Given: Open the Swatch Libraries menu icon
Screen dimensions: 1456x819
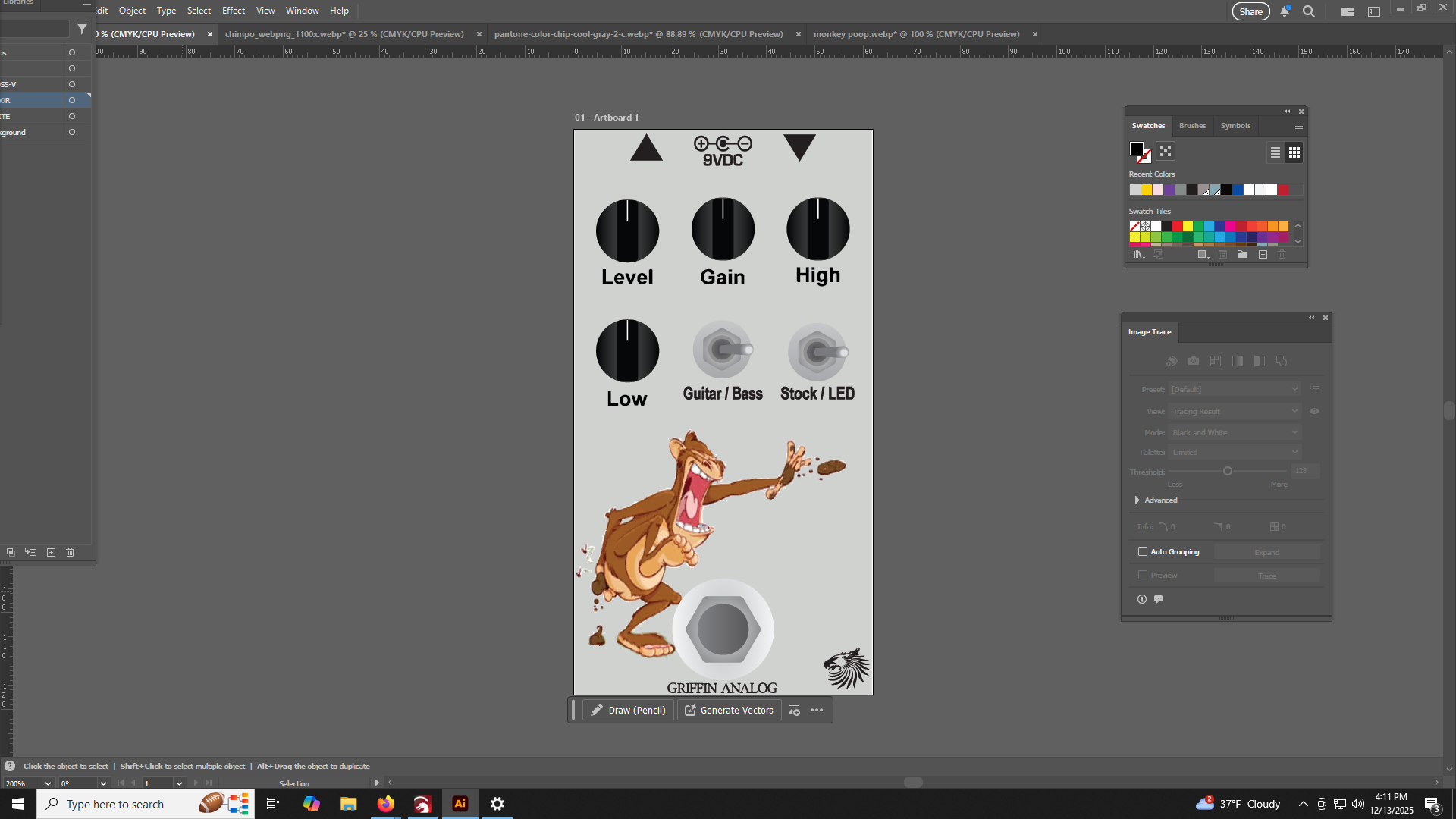Looking at the screenshot, I should (x=1138, y=255).
